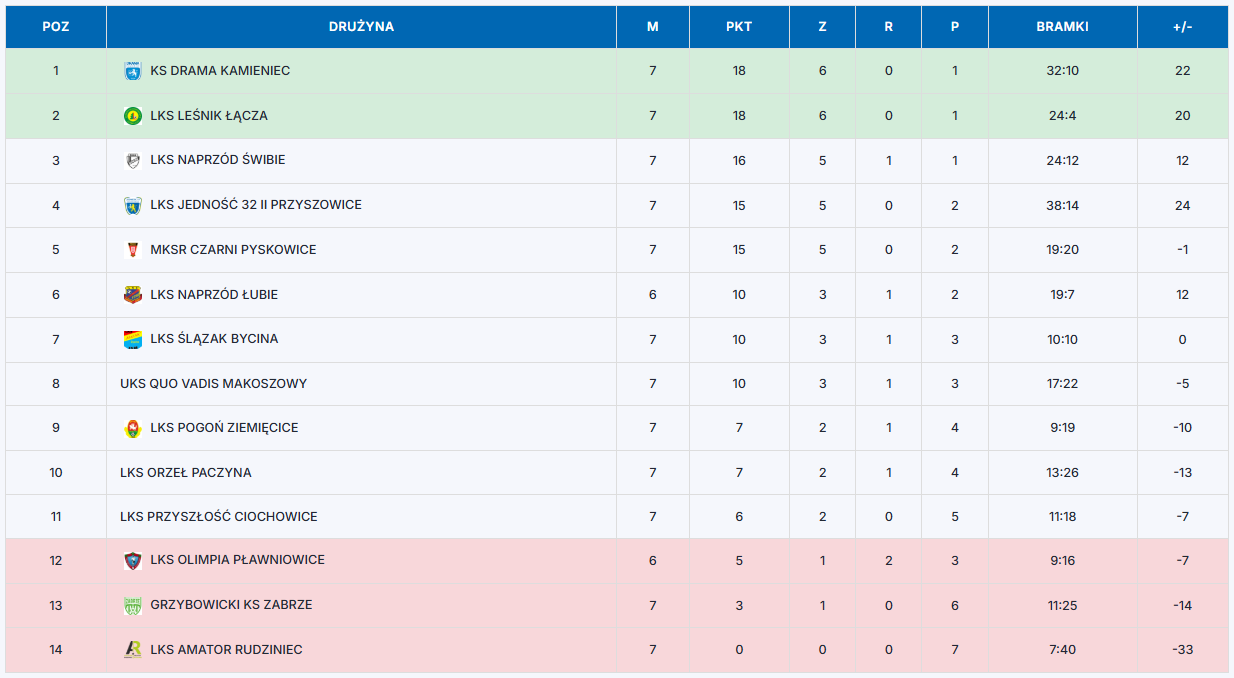The width and height of the screenshot is (1234, 678).
Task: Click the POZ column header
Action: click(x=56, y=27)
